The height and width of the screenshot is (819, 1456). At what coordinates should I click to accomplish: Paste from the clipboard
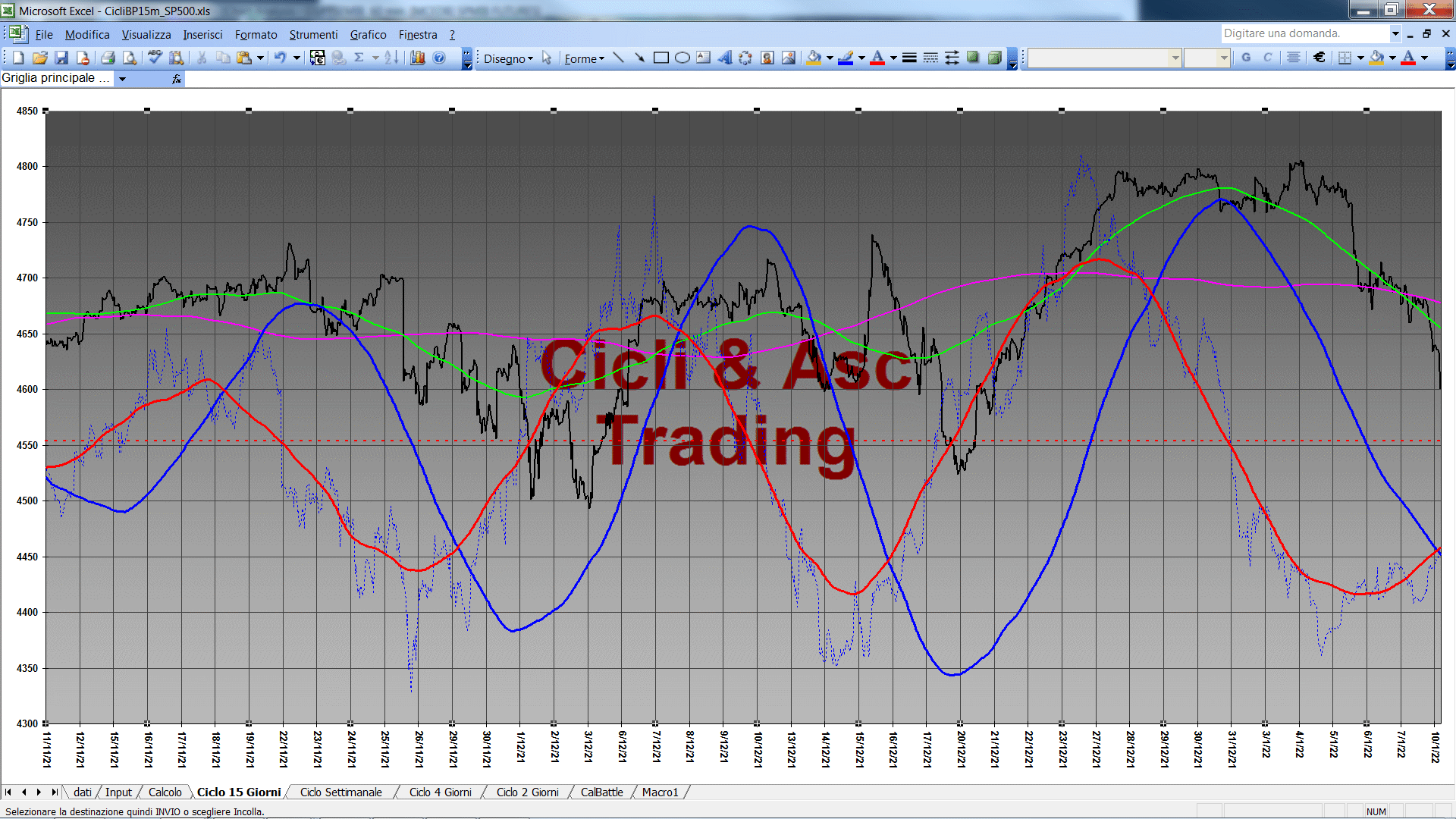[x=243, y=58]
